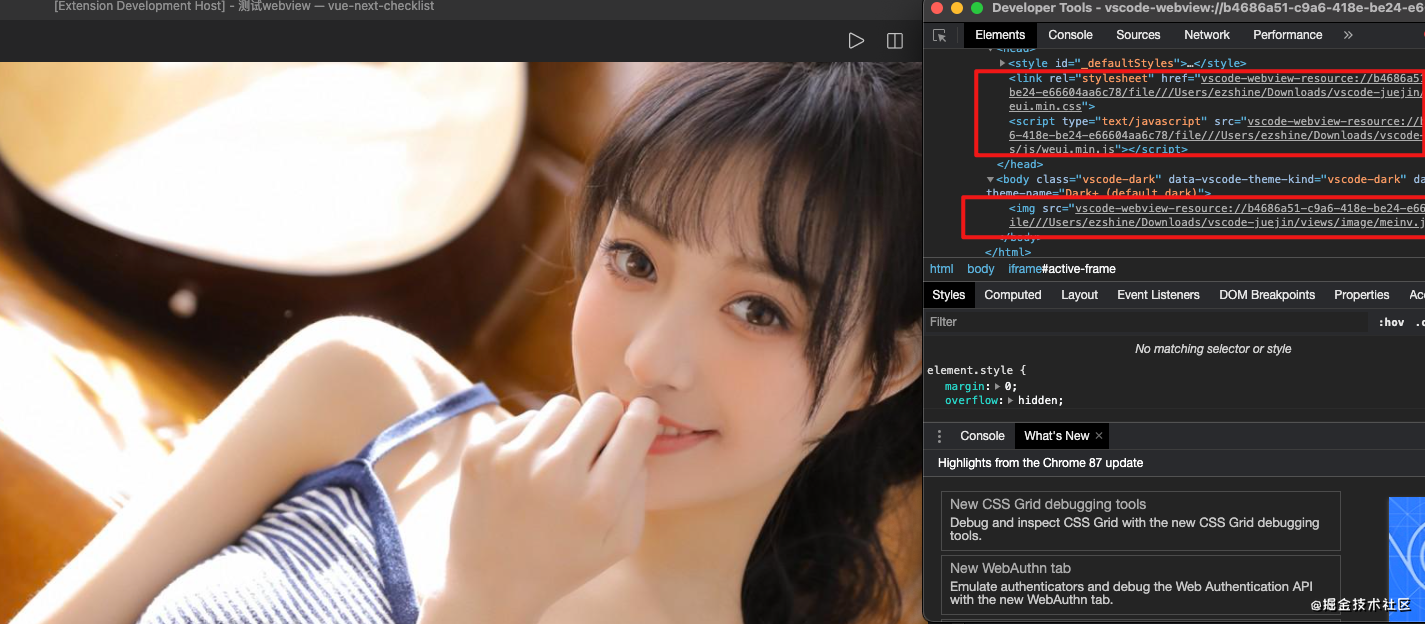Expand the margin shorthand property triangle
The width and height of the screenshot is (1425, 624).
pos(997,386)
